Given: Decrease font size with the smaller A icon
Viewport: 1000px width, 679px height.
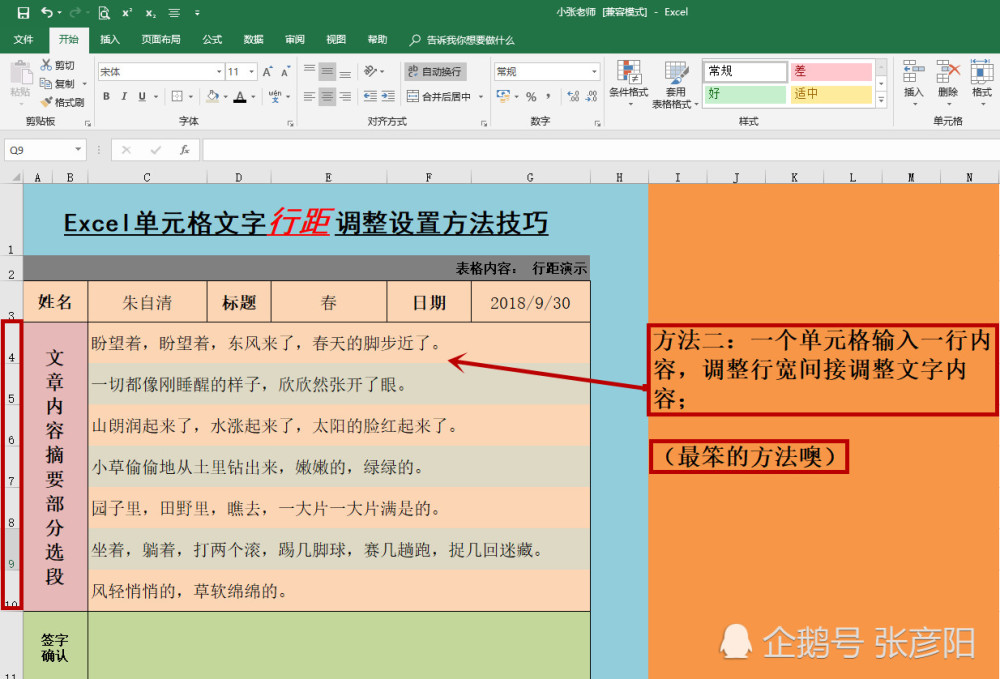Looking at the screenshot, I should (x=285, y=71).
